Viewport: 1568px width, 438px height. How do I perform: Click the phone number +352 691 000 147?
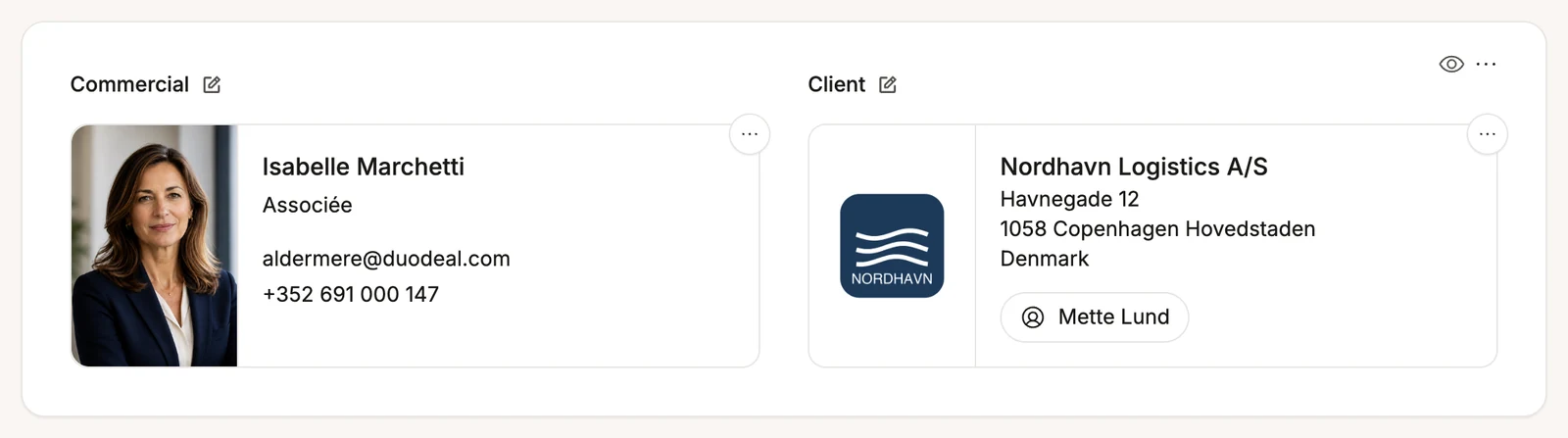[351, 294]
